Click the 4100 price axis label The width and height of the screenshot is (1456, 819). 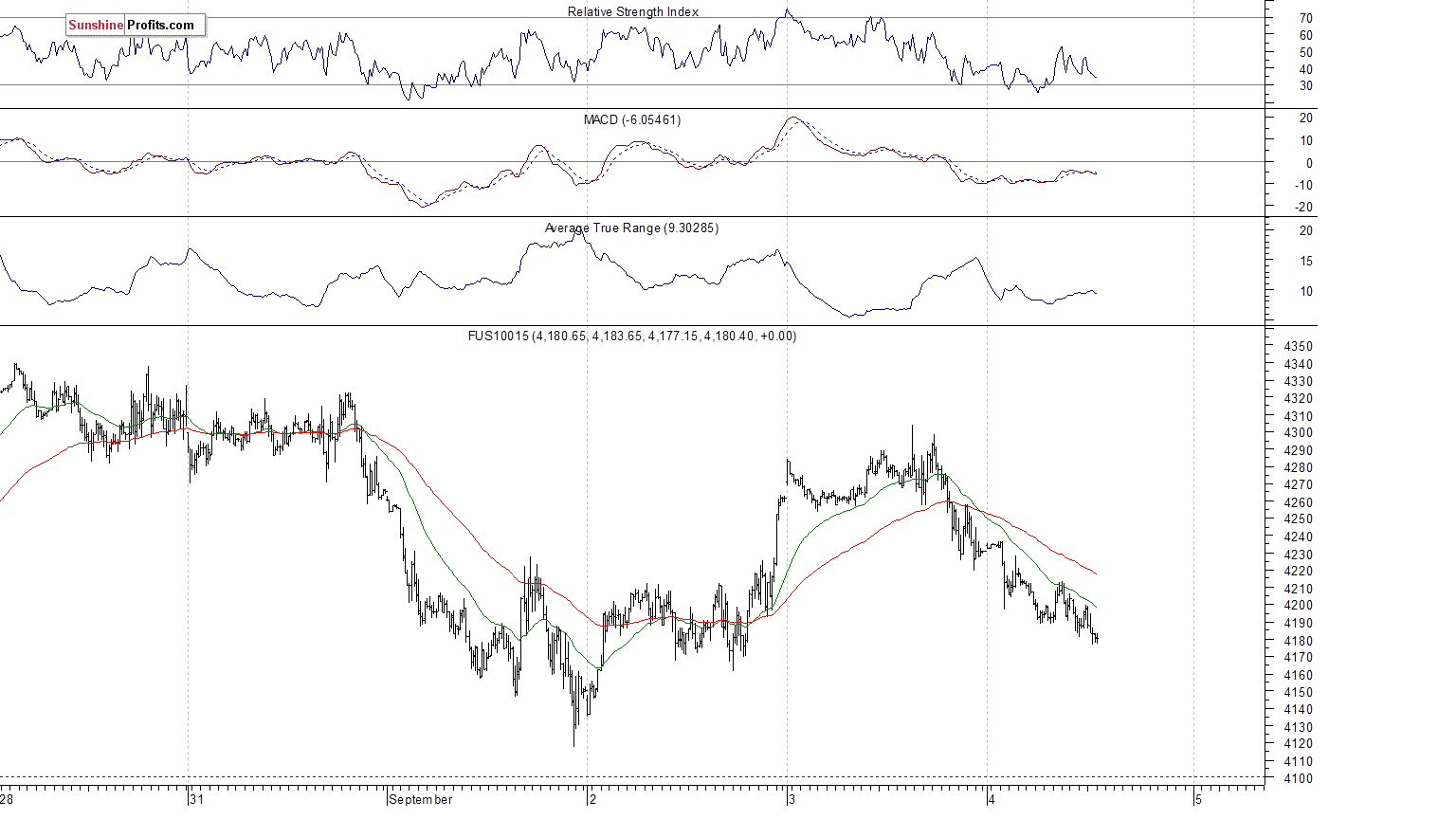click(x=1299, y=778)
